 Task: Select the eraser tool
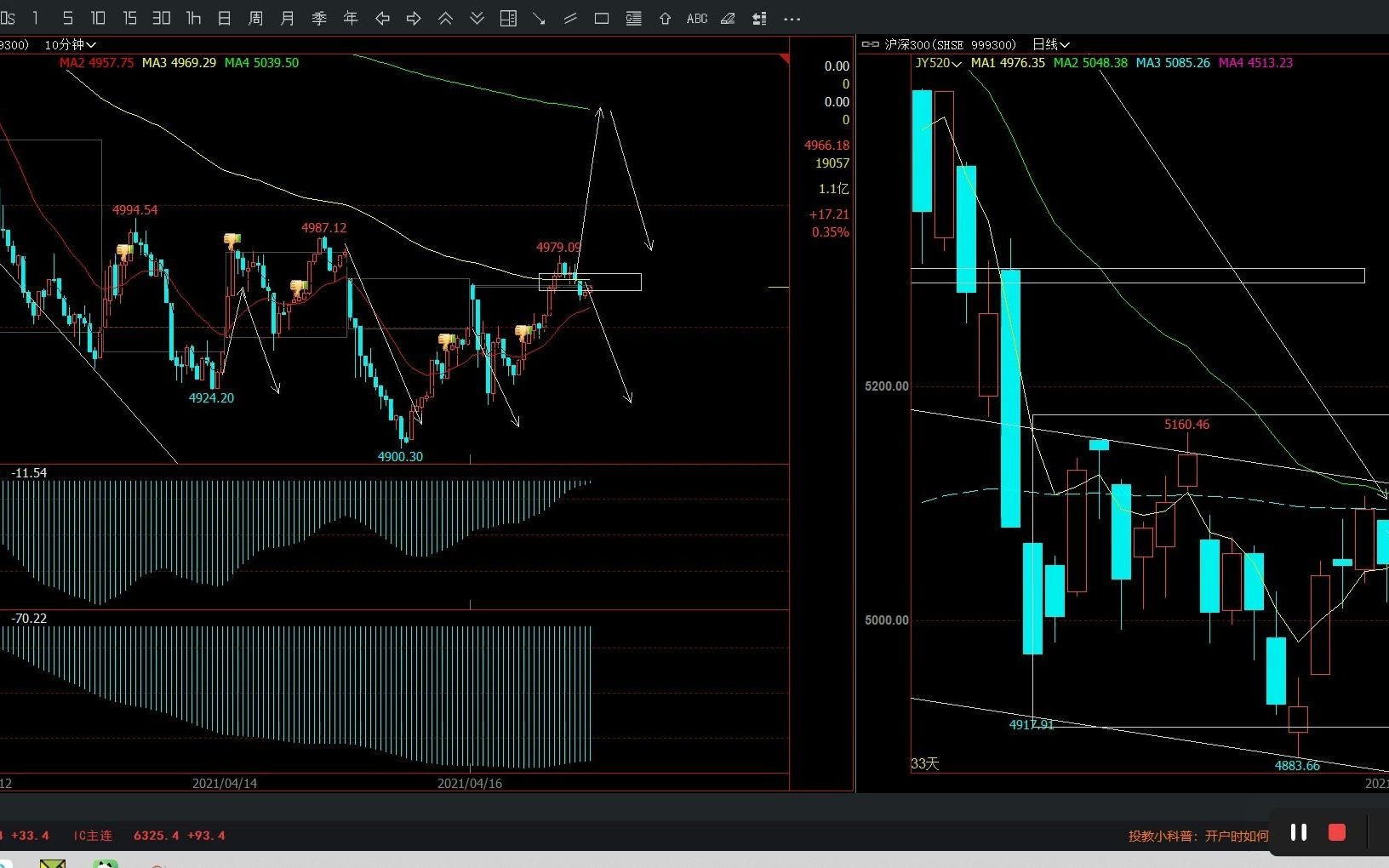click(728, 18)
